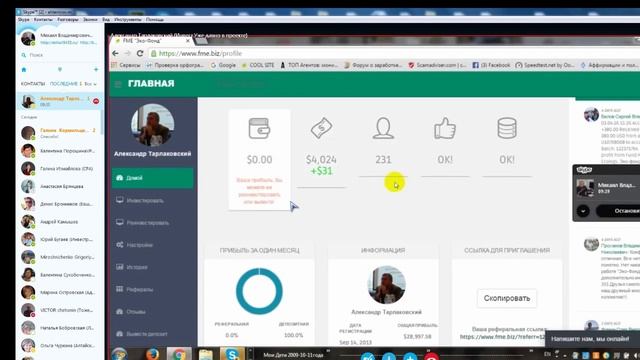Viewport: 640px width, 360px height.
Task: Open Windows Start button in taskbar
Action: [x=119, y=354]
